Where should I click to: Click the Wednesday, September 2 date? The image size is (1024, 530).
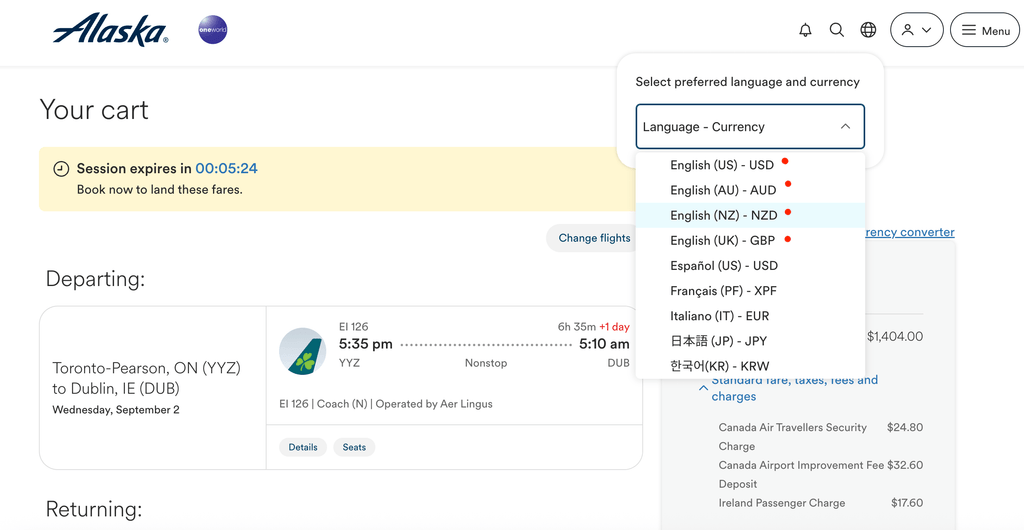(x=116, y=410)
